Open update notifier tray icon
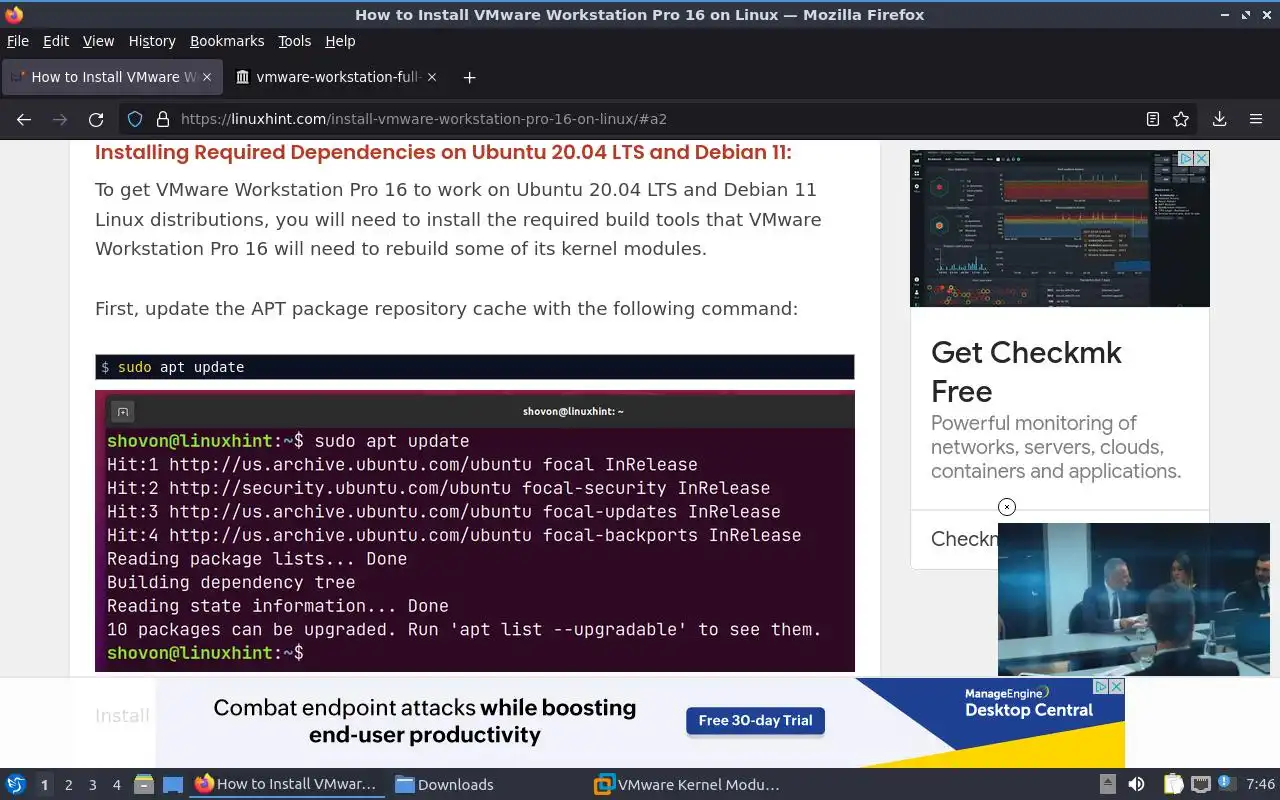 coord(1227,785)
